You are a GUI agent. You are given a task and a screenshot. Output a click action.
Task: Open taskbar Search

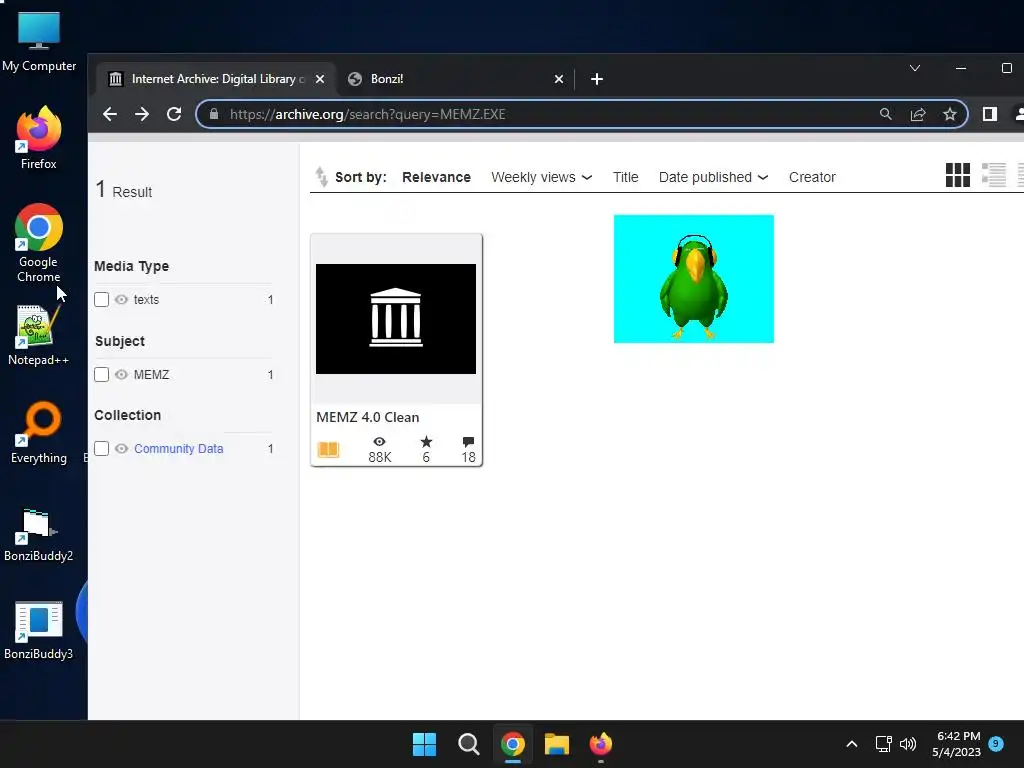point(468,744)
